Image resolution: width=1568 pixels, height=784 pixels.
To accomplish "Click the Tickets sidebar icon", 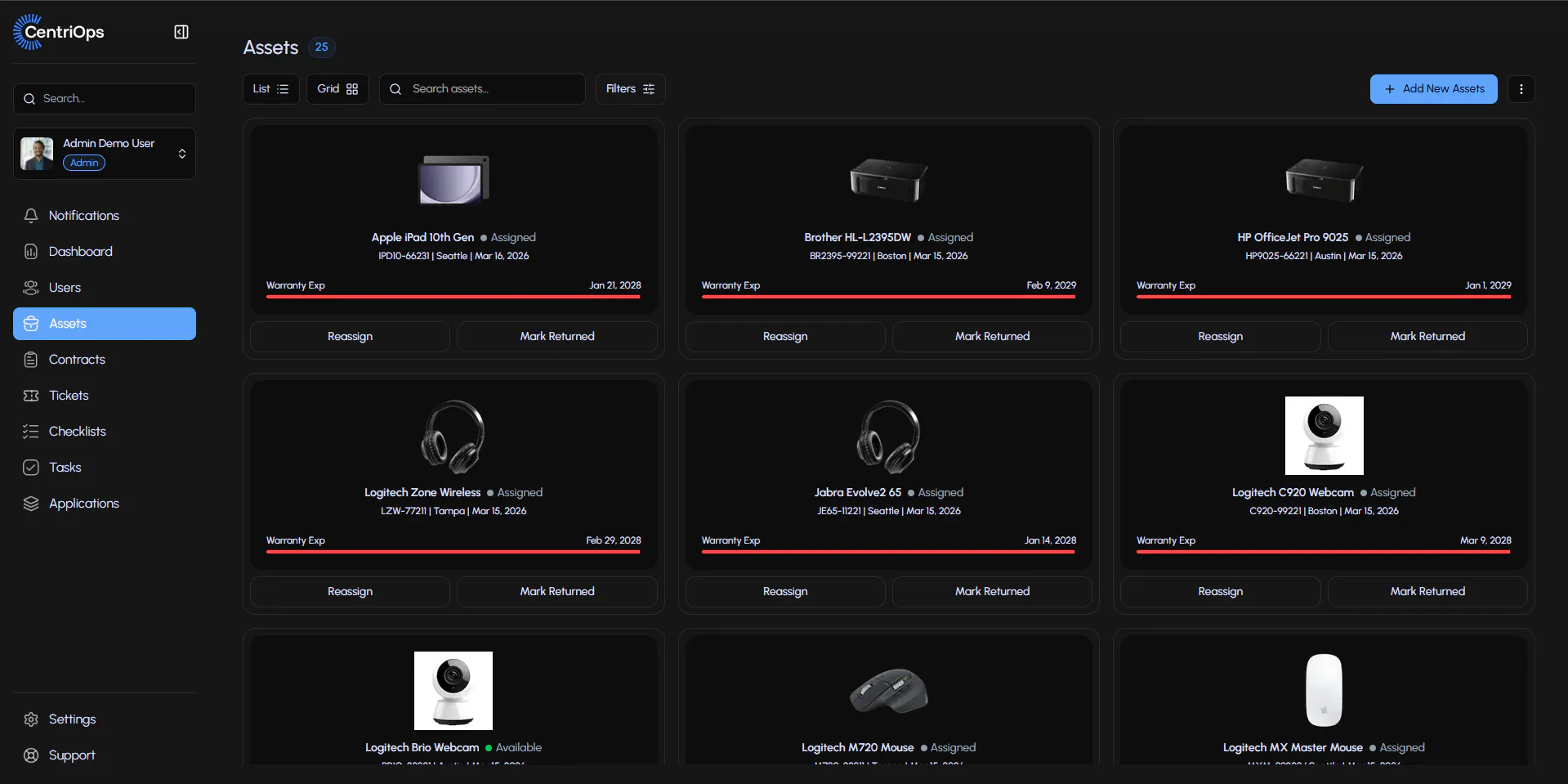I will click(x=31, y=396).
